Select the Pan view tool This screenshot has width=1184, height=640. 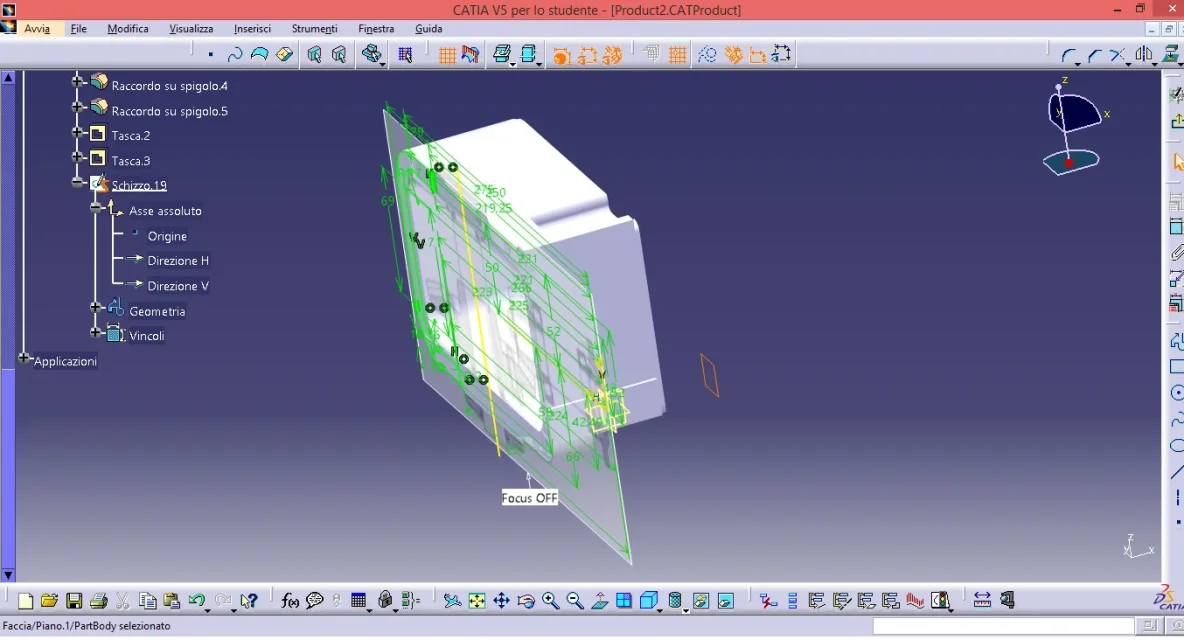point(501,601)
